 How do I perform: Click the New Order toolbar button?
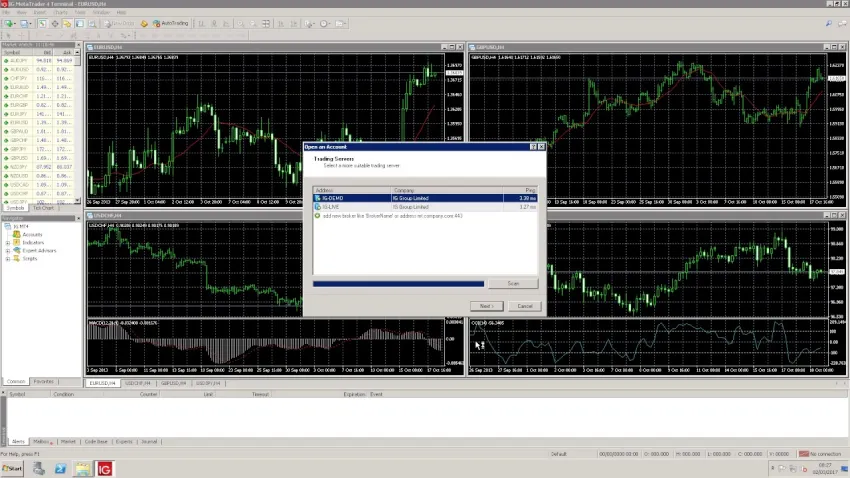click(x=119, y=23)
